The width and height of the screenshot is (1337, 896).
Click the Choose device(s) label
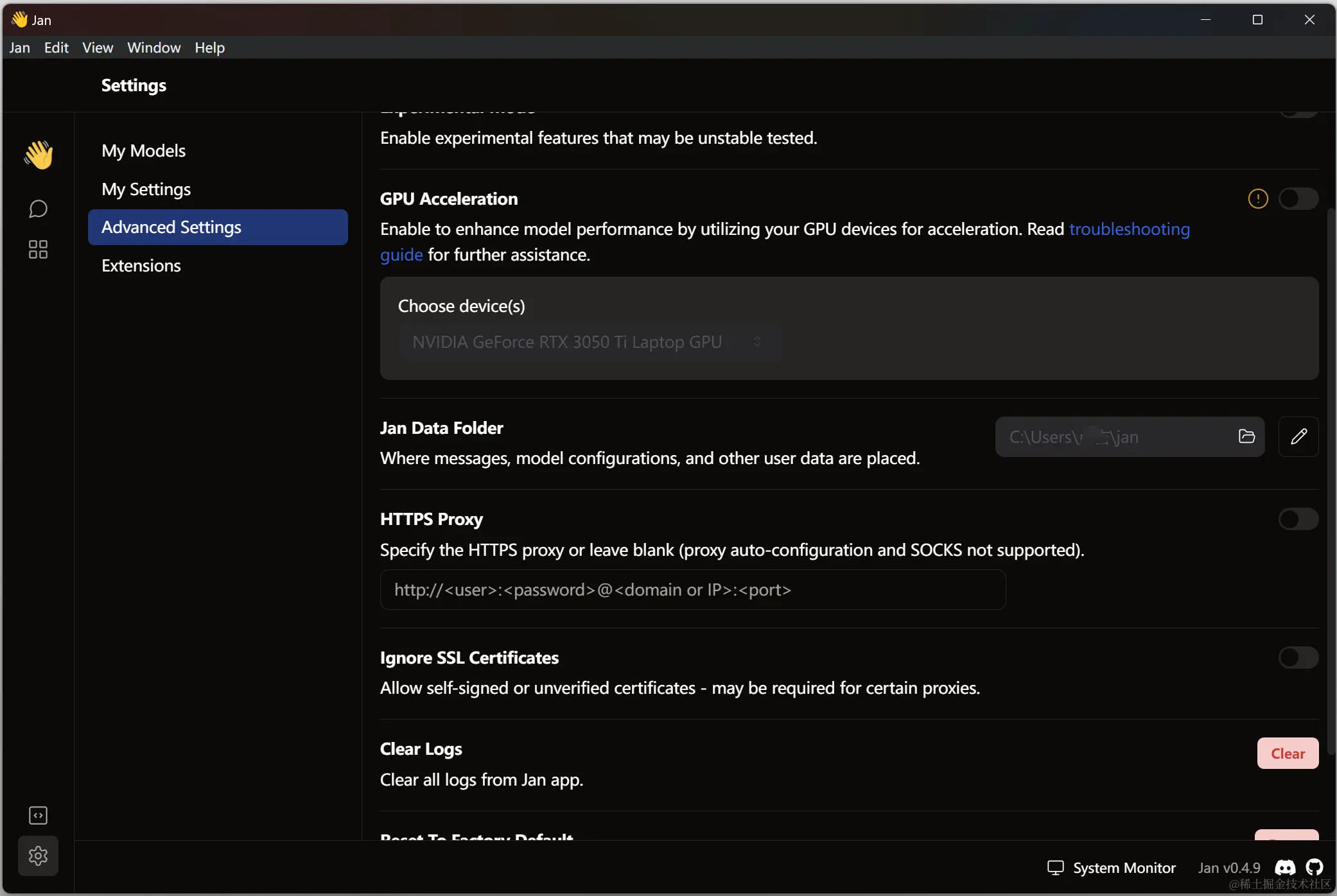462,306
